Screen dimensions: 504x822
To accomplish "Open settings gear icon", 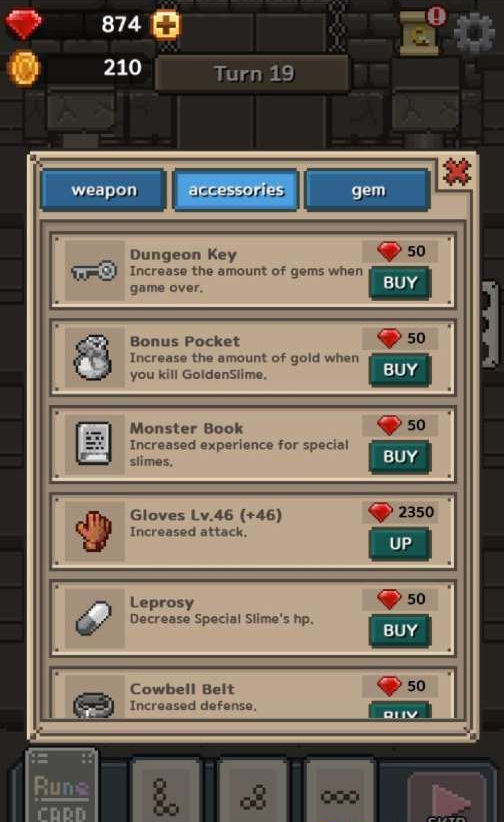I will pyautogui.click(x=474, y=33).
